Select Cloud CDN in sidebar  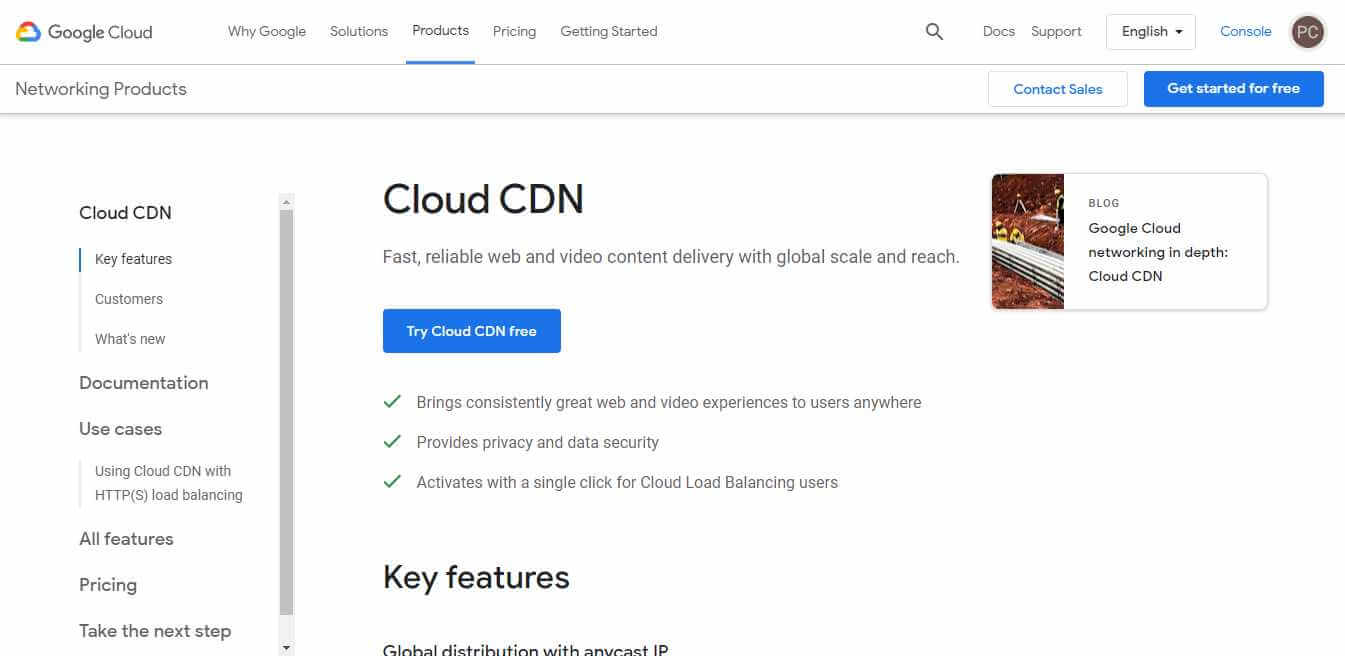pos(125,212)
